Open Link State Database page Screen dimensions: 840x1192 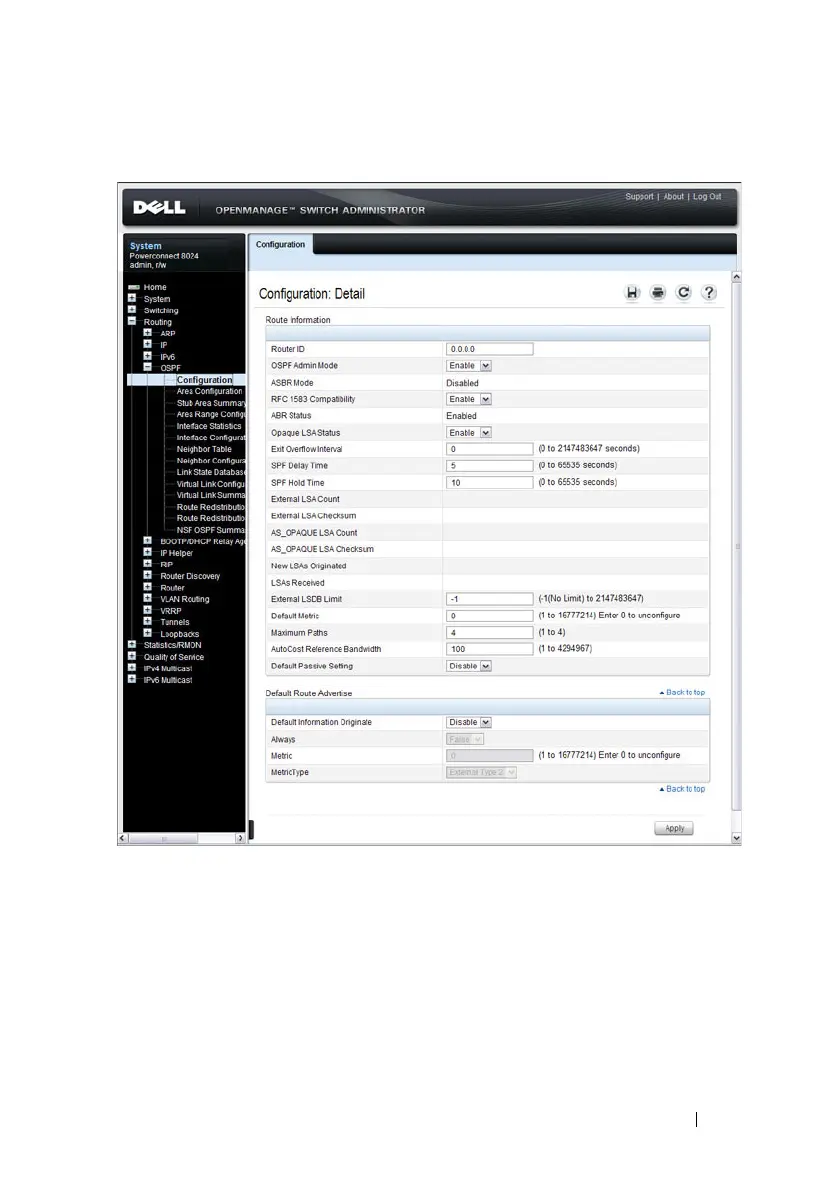coord(211,472)
